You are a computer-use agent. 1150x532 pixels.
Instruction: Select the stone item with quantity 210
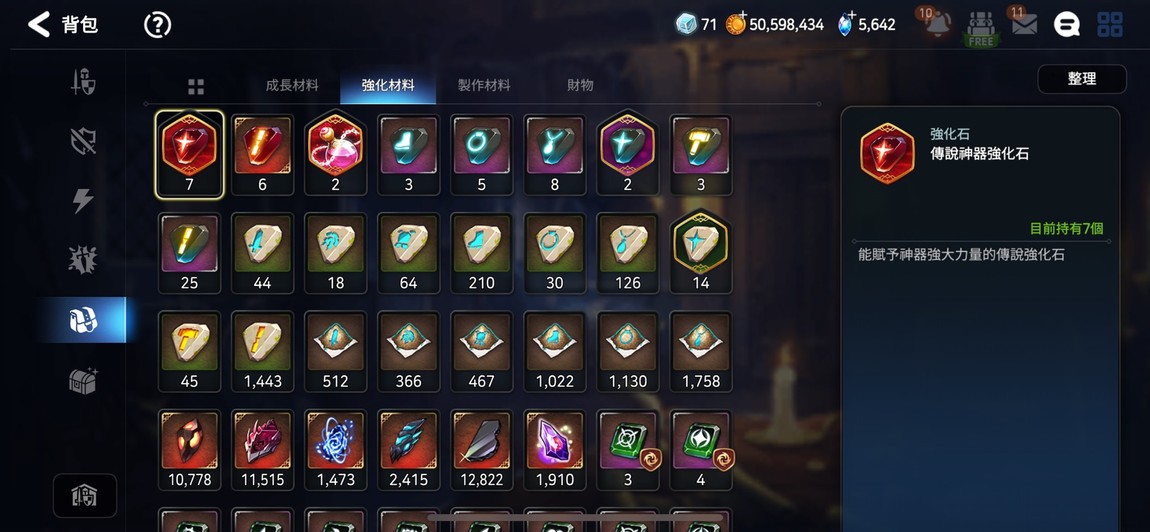pyautogui.click(x=482, y=253)
